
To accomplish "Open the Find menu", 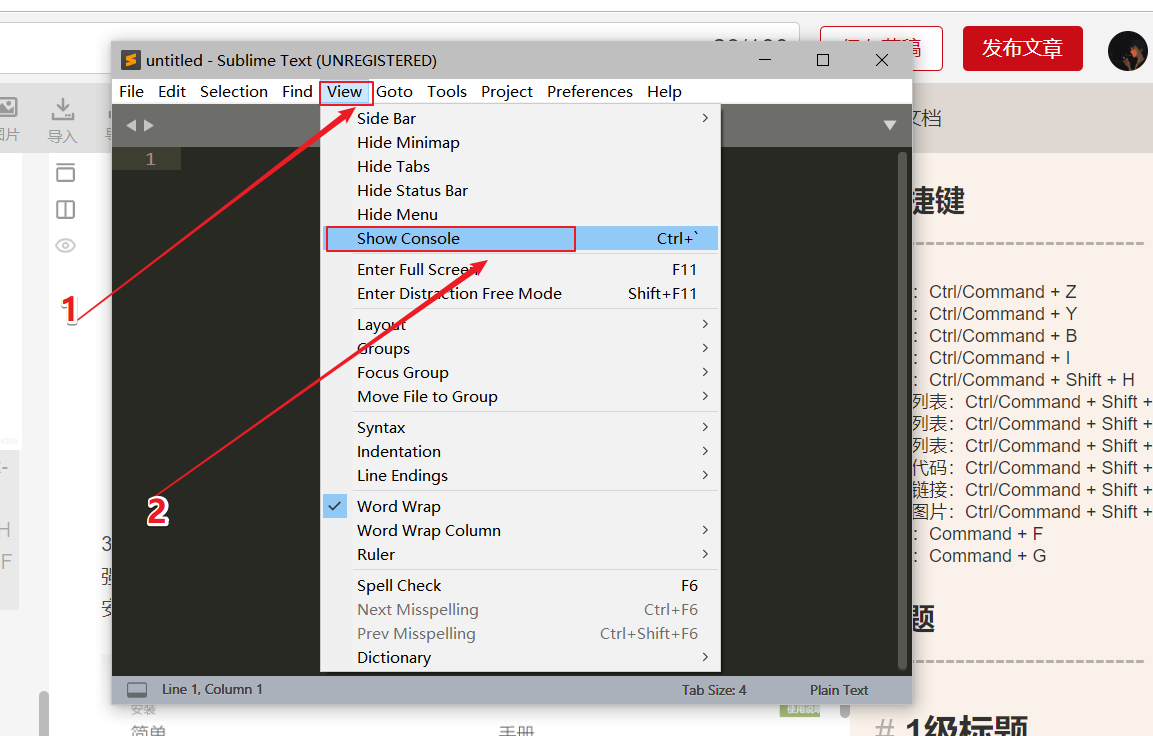I will pos(297,92).
